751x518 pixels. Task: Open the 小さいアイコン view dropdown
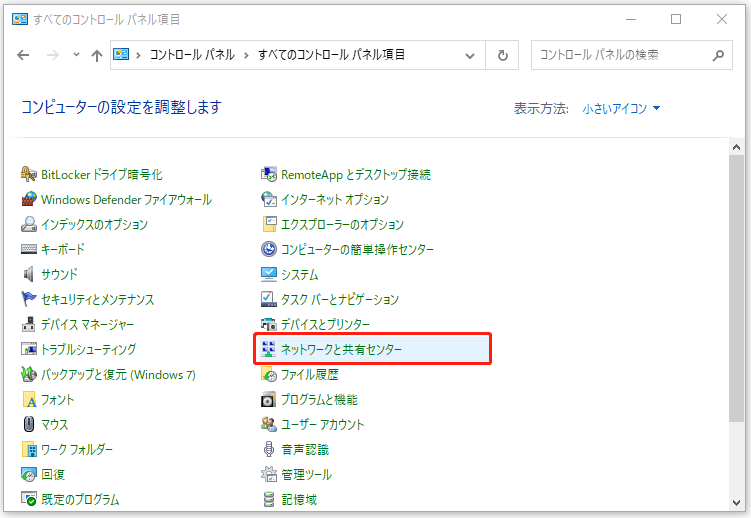coord(621,109)
